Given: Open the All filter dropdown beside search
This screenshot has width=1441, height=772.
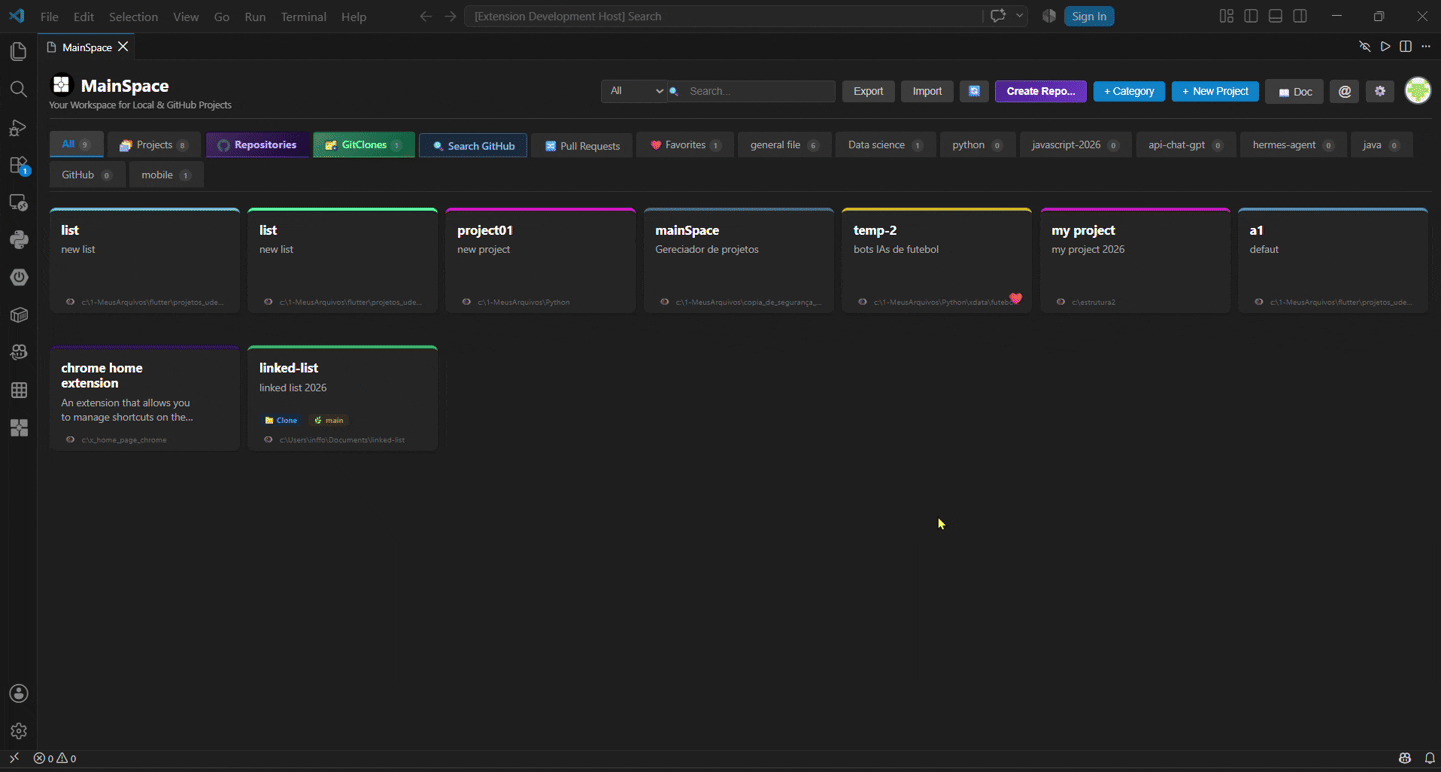Looking at the screenshot, I should click(x=634, y=91).
